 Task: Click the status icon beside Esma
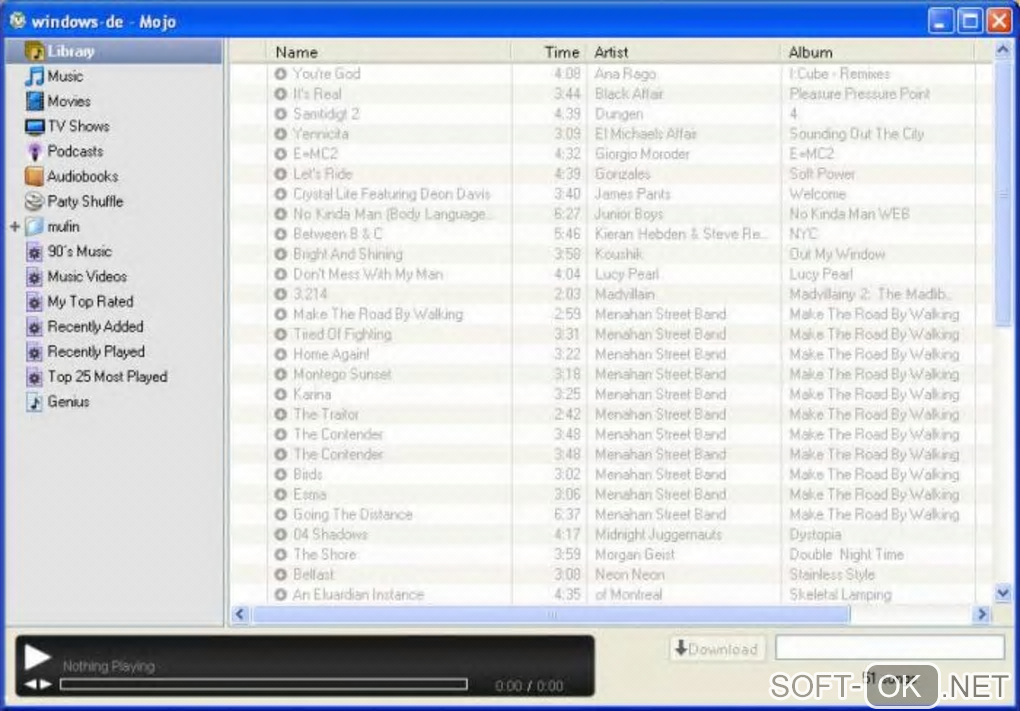point(280,494)
